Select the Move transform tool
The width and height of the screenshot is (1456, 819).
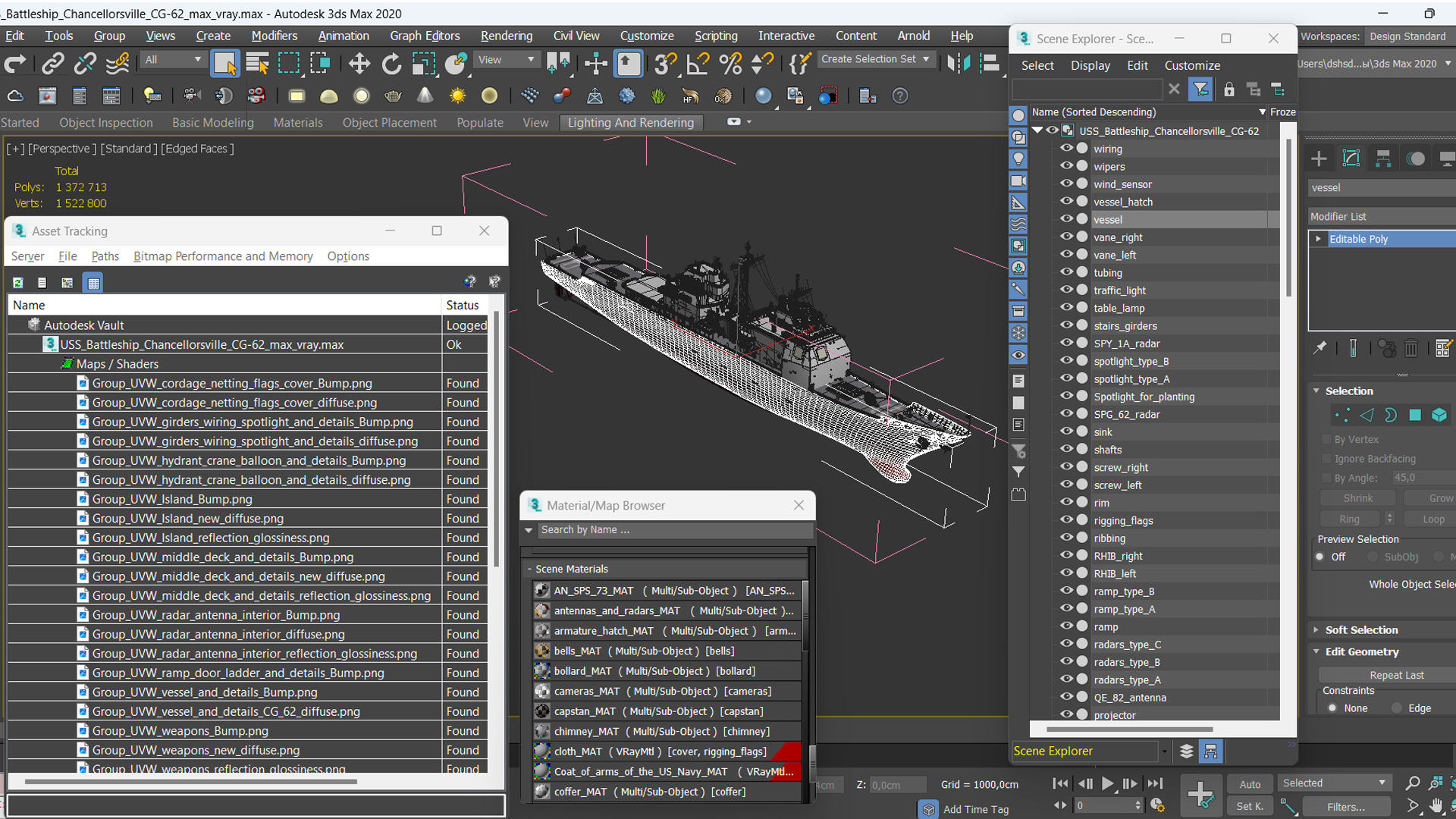pos(359,64)
